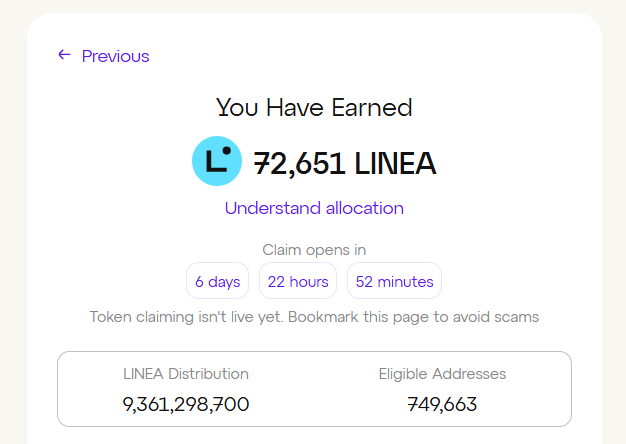This screenshot has height=444, width=626.
Task: Select the '52 minutes' countdown pill
Action: tap(394, 281)
